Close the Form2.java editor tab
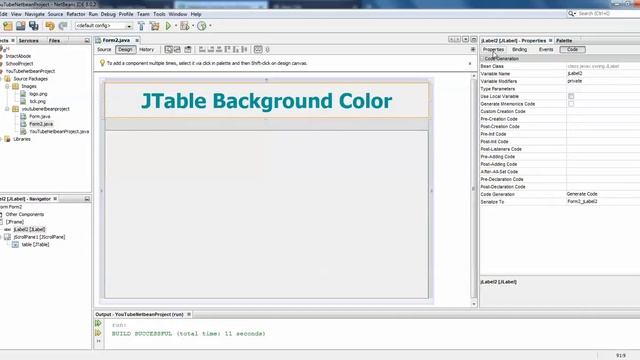 [x=137, y=40]
